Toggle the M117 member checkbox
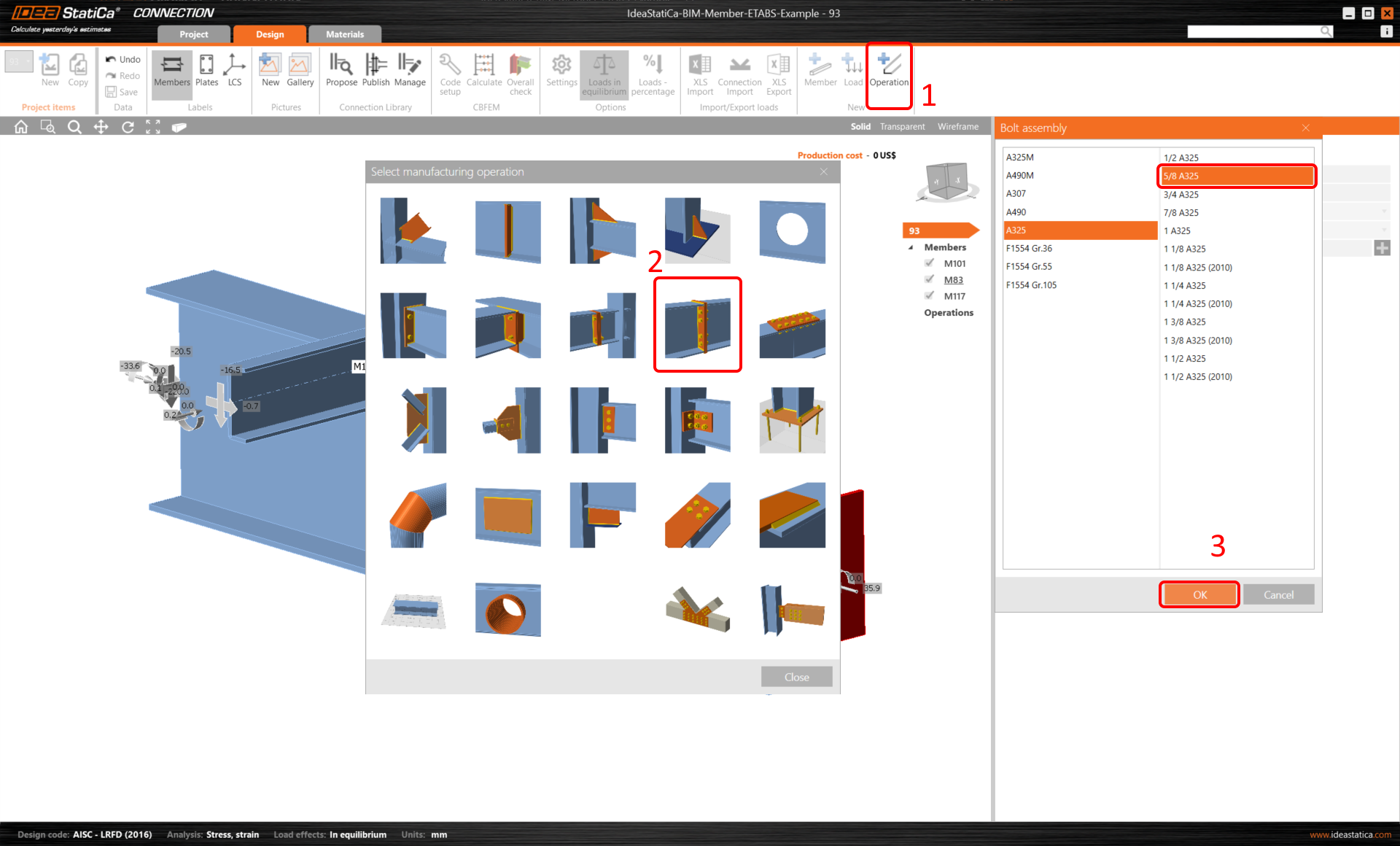The width and height of the screenshot is (1400, 846). [930, 295]
